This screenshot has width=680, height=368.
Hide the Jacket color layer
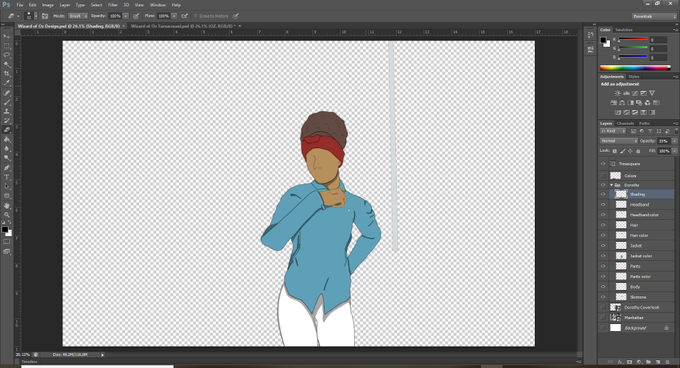pyautogui.click(x=603, y=256)
